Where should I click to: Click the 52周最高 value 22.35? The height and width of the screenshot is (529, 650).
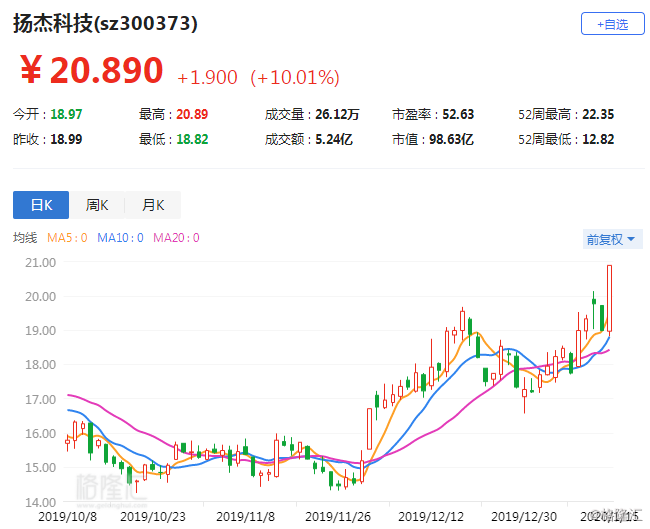tap(598, 114)
